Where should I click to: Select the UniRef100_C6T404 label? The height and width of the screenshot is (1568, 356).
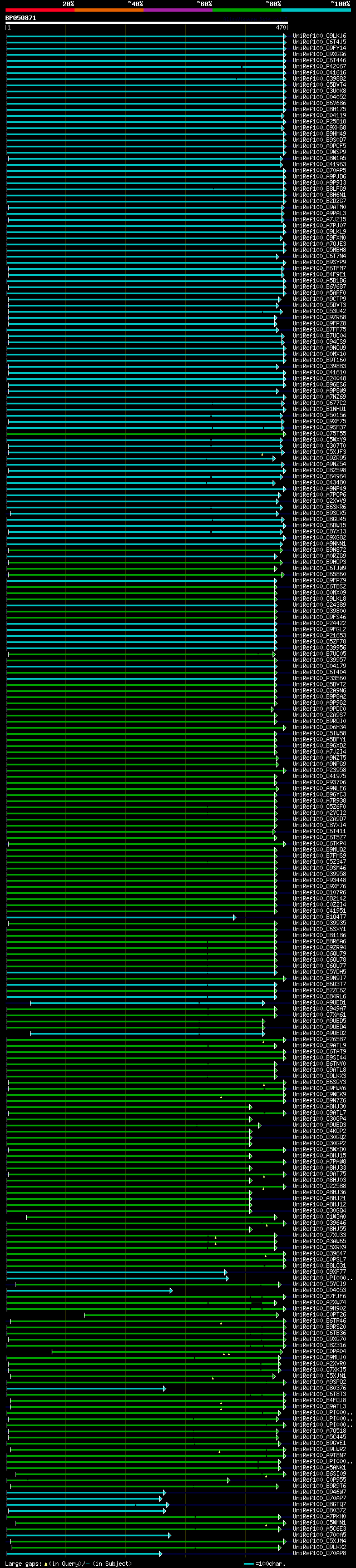[319, 672]
